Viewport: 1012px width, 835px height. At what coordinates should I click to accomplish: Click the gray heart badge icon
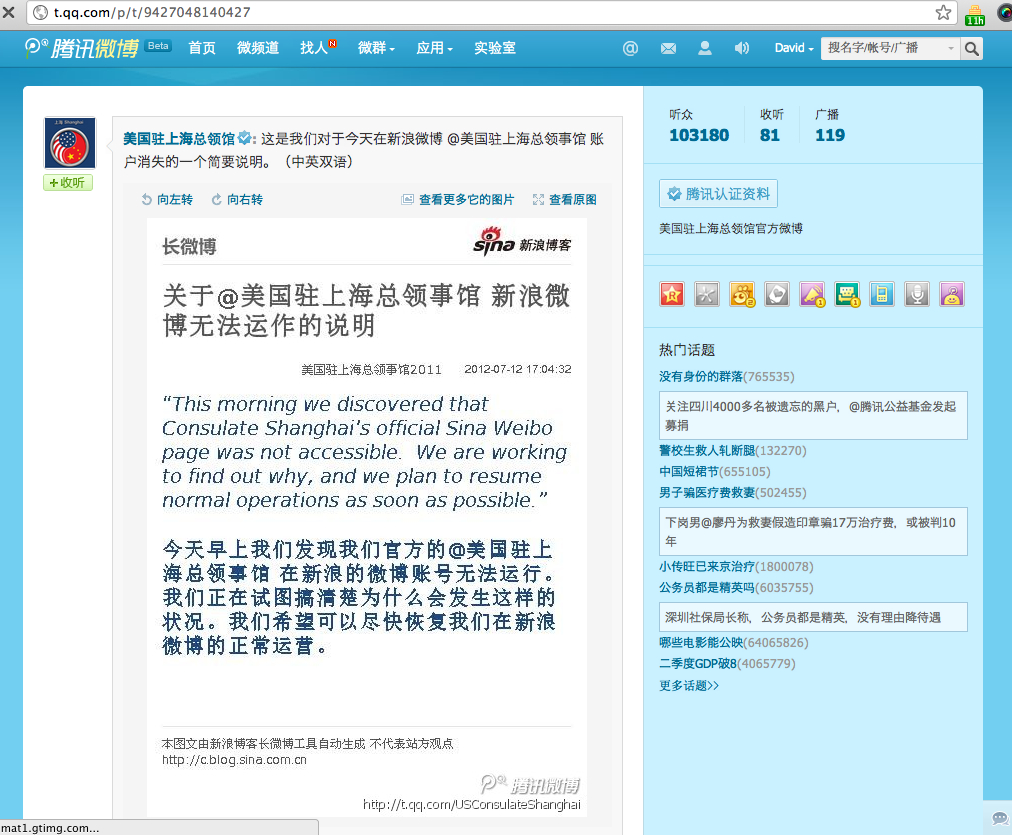tap(776, 294)
